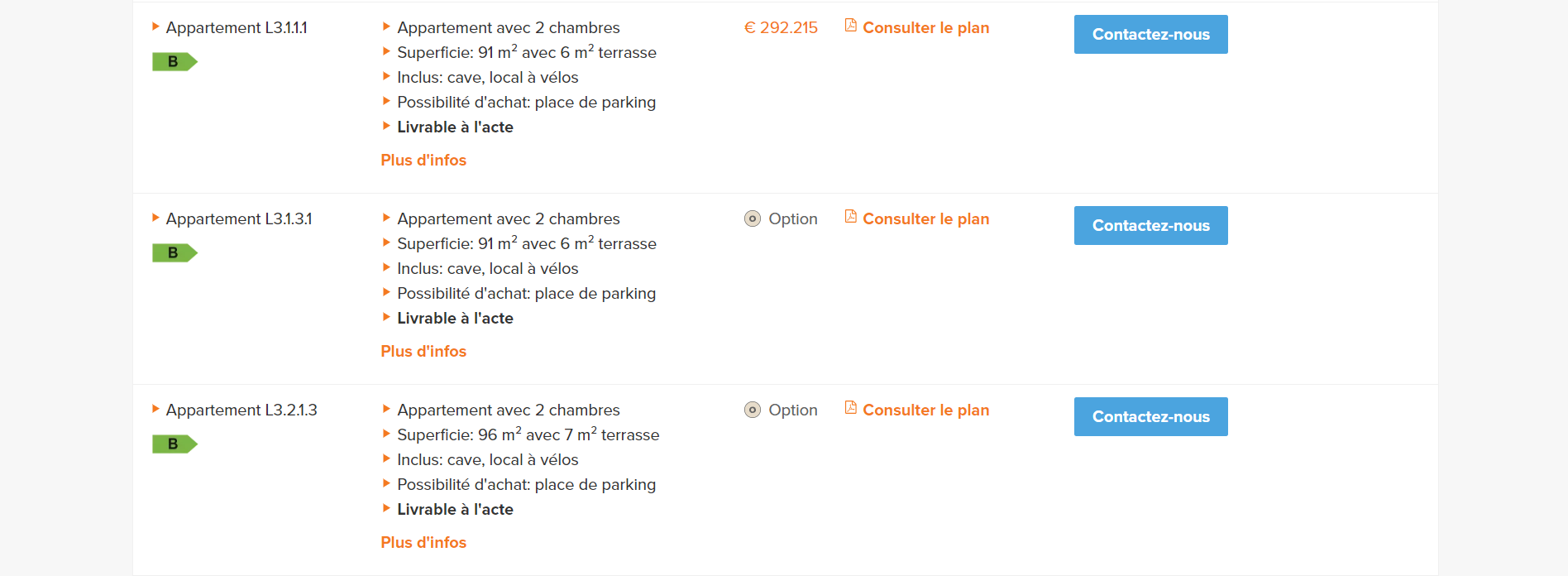Select the Appartement L3.2.1.3 heading
Viewport: 1568px width, 576px height.
click(241, 410)
